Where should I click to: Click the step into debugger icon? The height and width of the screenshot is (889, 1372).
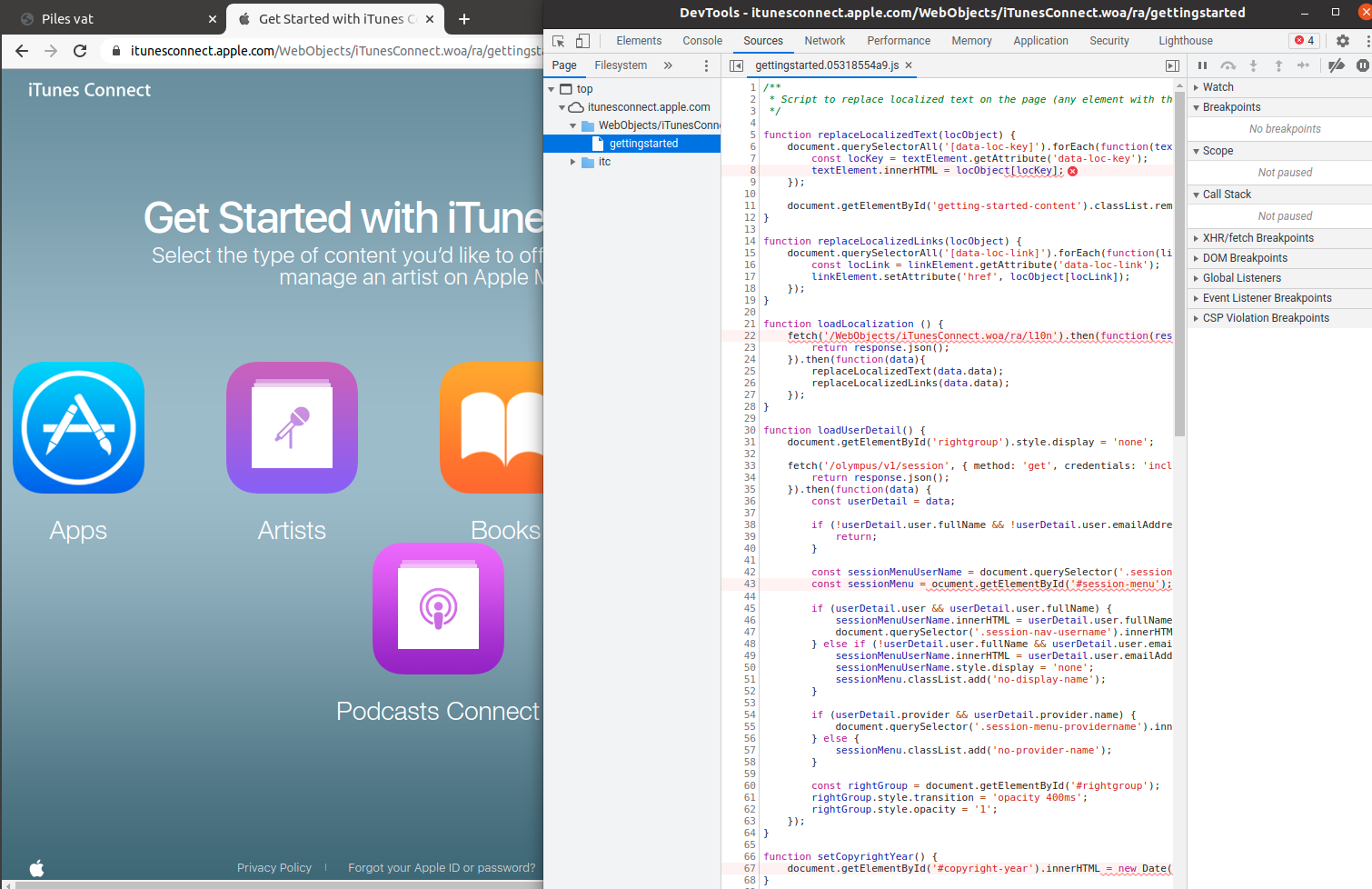tap(1253, 65)
